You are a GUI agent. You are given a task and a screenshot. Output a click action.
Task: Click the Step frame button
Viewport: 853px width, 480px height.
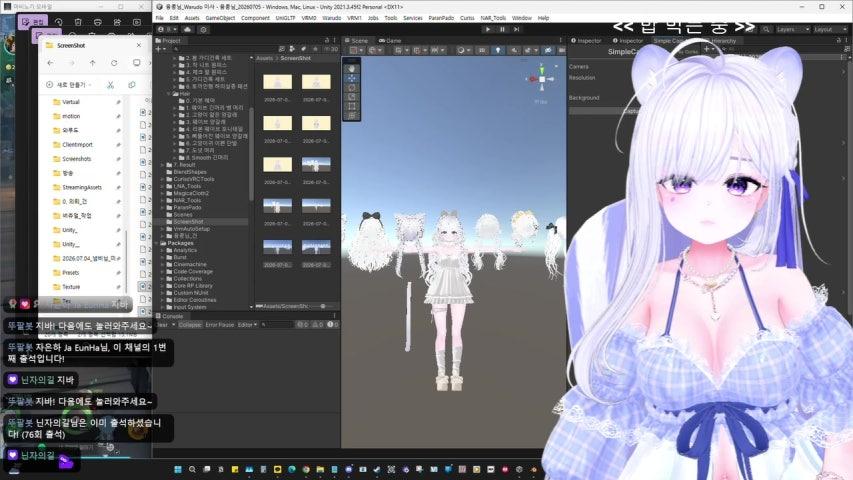point(516,29)
